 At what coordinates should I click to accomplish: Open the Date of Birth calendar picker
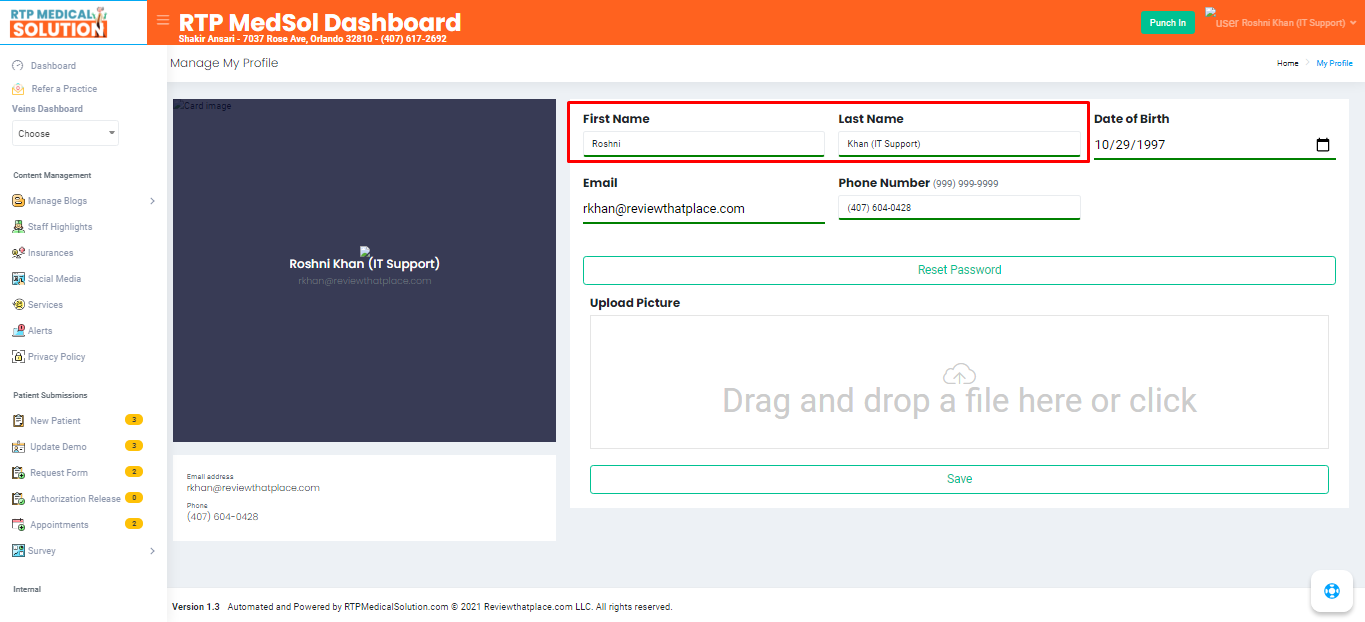click(x=1323, y=145)
